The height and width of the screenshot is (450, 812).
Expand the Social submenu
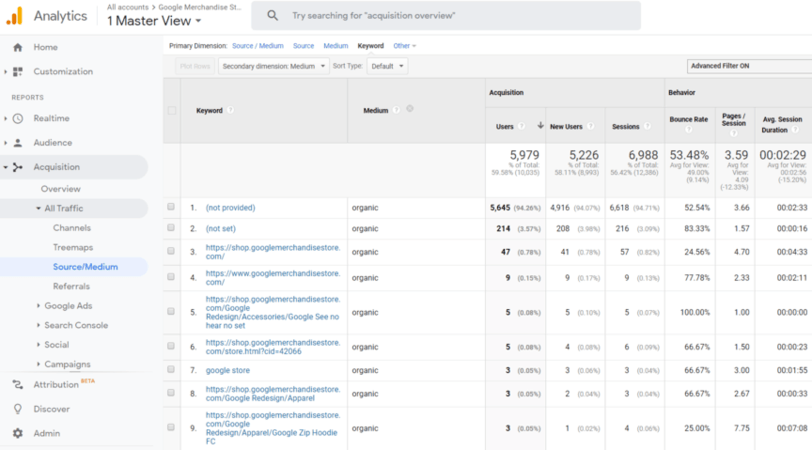[x=38, y=344]
